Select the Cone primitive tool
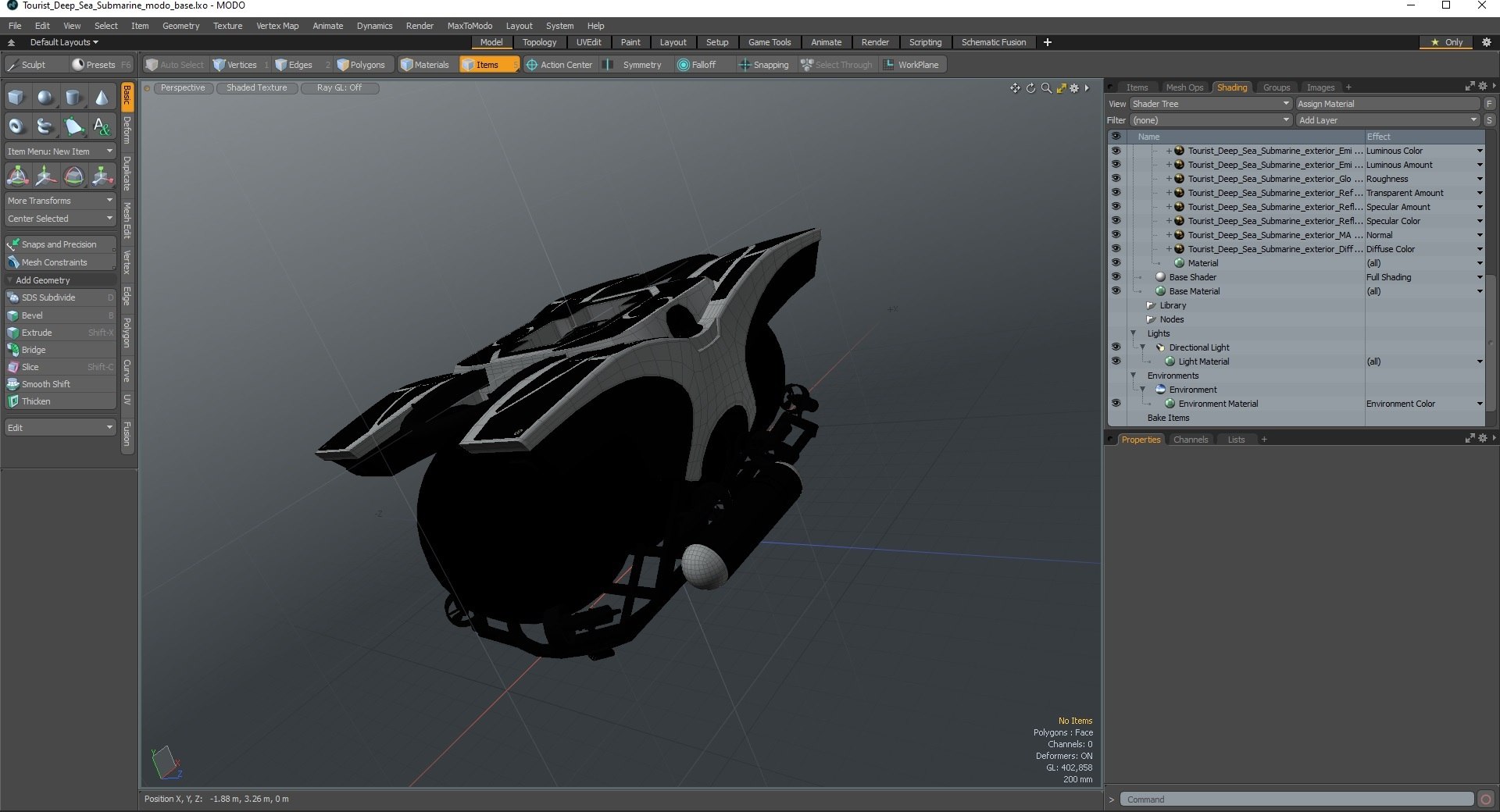Screen dimensions: 1500x812 coord(102,98)
